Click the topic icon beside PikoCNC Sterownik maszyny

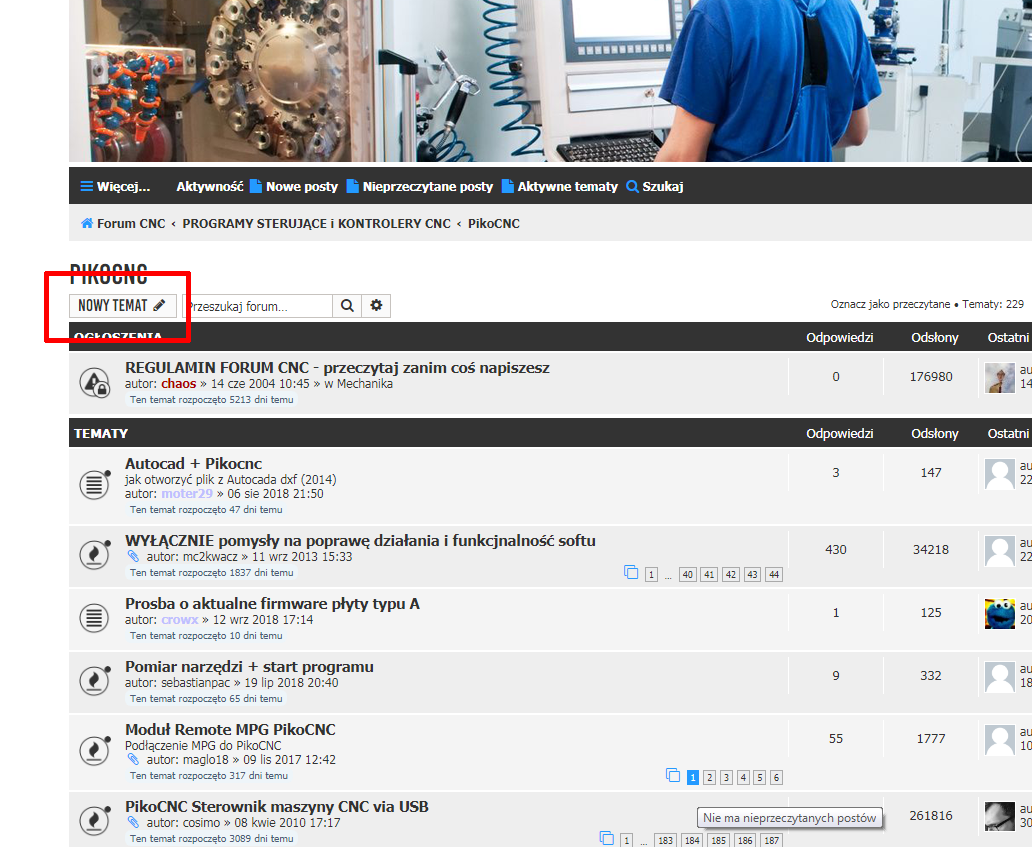[94, 821]
